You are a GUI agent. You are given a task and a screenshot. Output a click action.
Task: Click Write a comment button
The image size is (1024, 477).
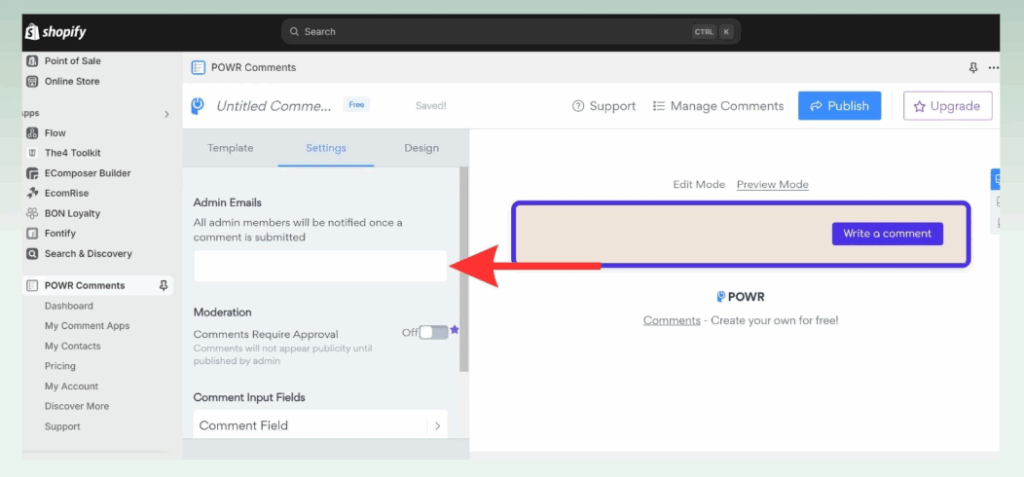coord(888,234)
